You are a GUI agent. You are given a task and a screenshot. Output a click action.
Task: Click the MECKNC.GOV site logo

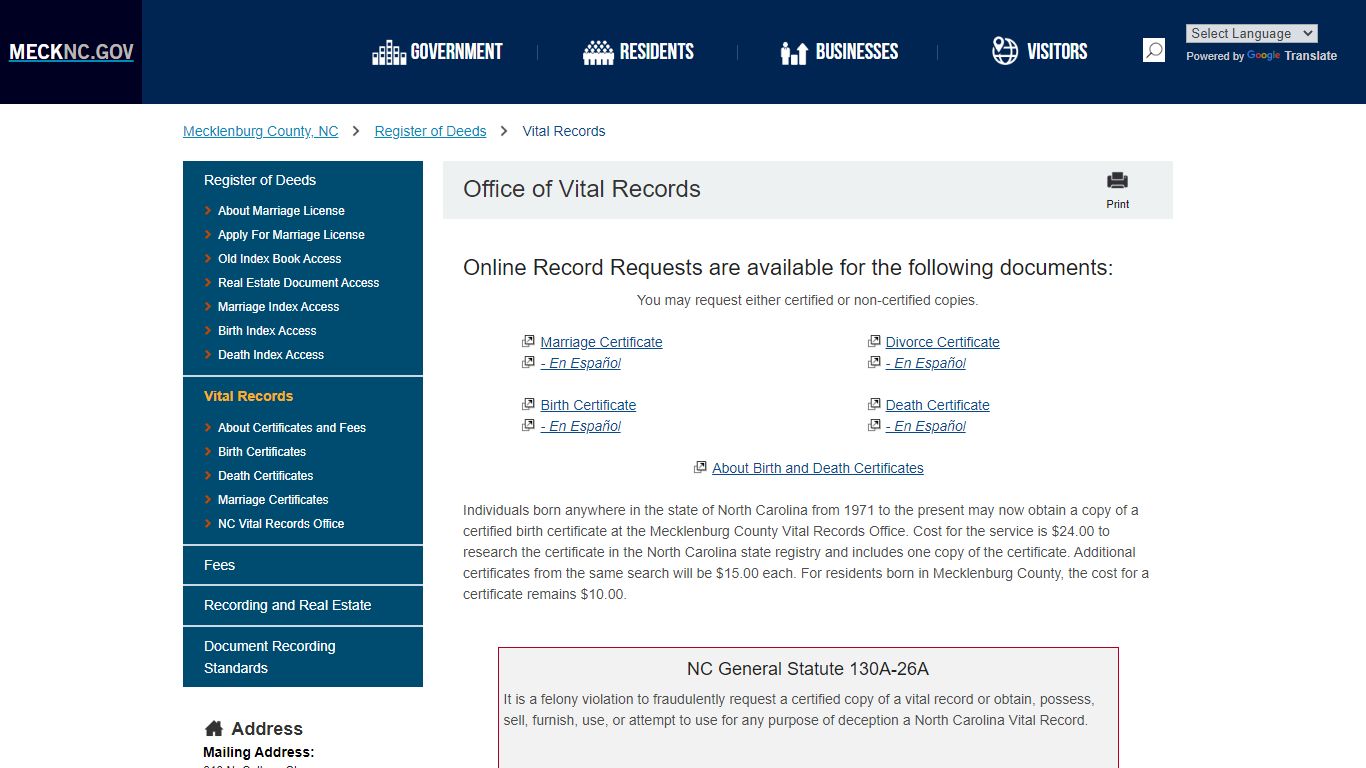[71, 52]
